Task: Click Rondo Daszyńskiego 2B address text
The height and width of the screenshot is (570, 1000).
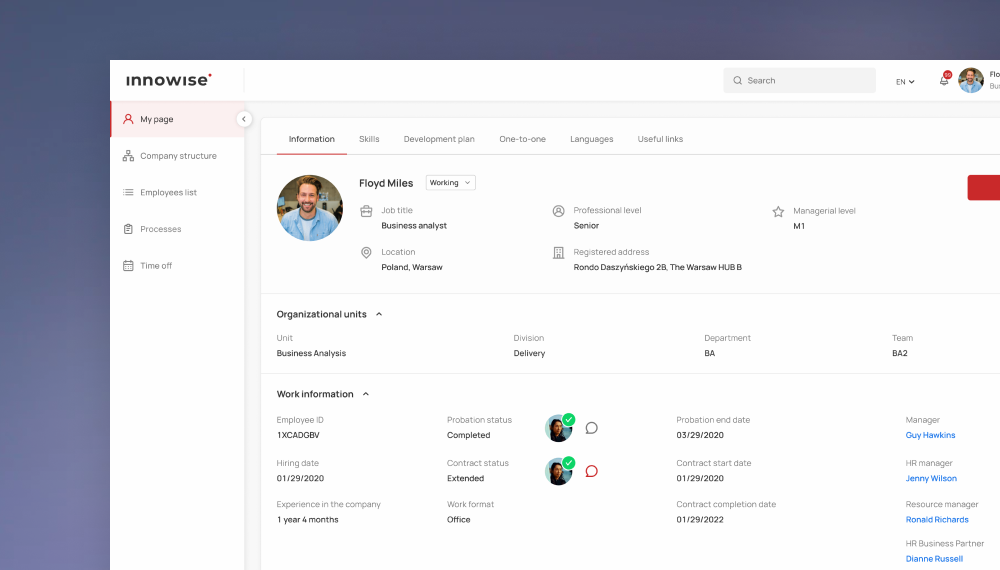Action: coord(658,267)
